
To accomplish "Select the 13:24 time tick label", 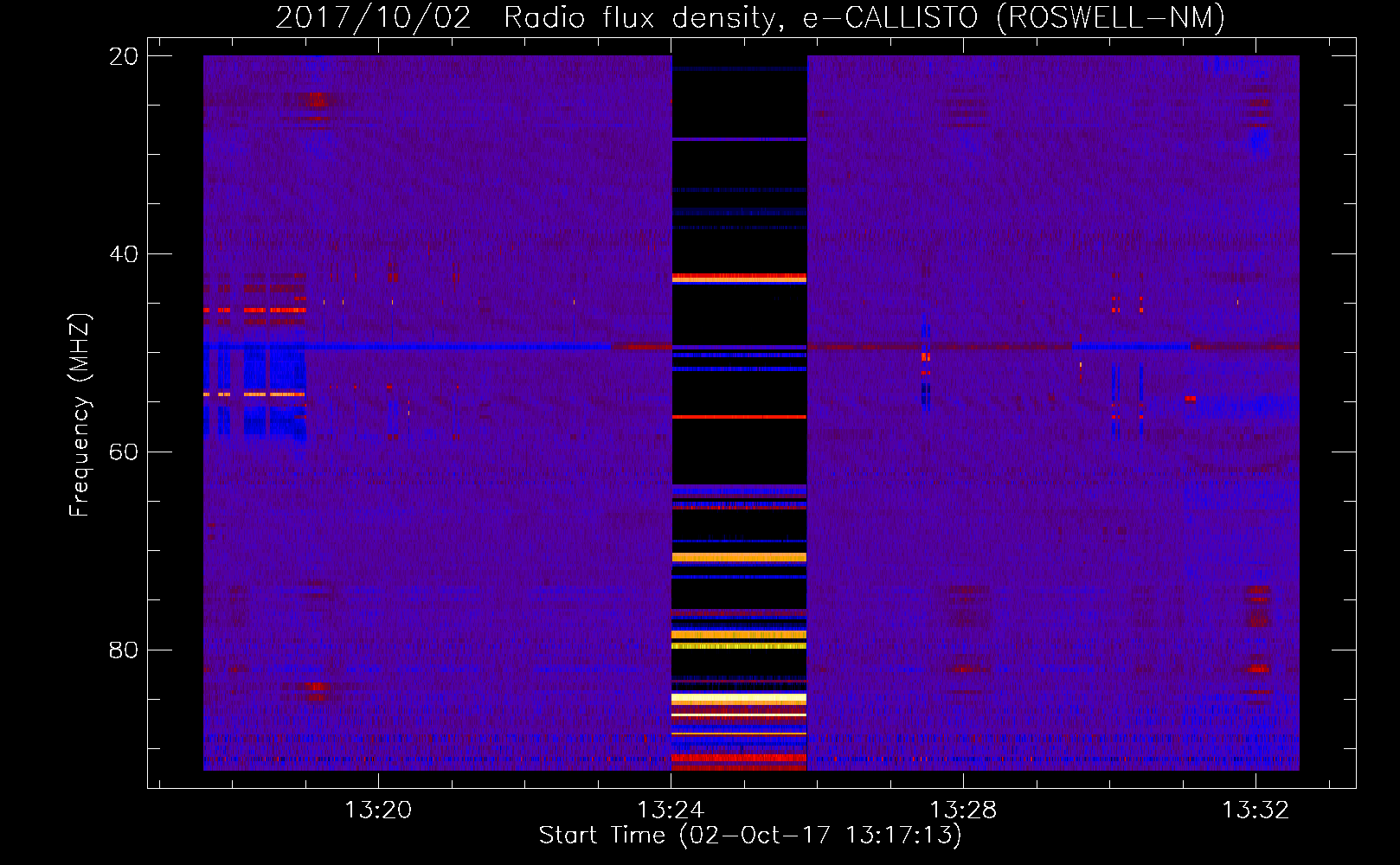I will pos(671,811).
